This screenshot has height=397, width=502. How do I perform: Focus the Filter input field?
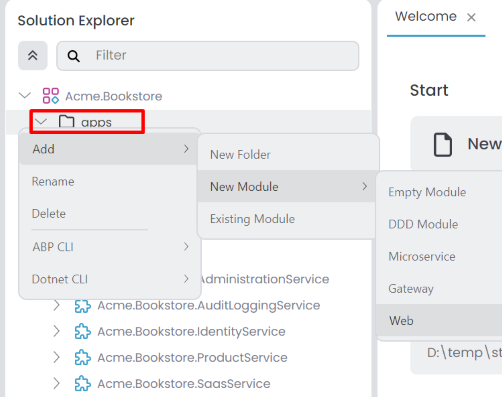pyautogui.click(x=208, y=56)
